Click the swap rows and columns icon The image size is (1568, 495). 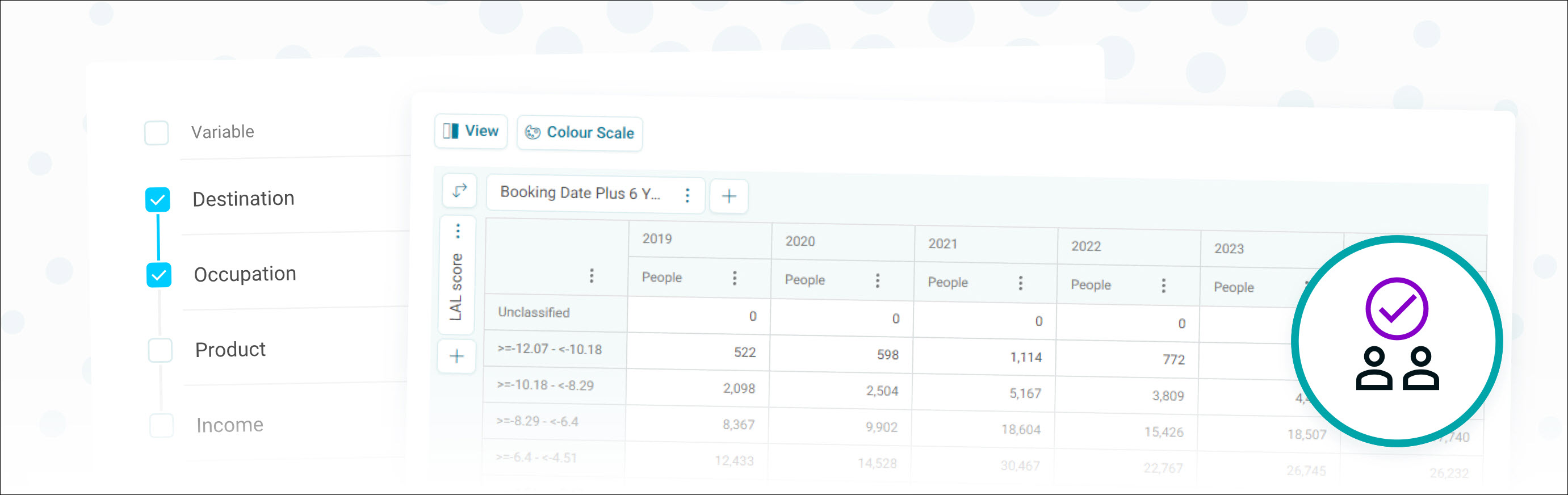point(460,191)
